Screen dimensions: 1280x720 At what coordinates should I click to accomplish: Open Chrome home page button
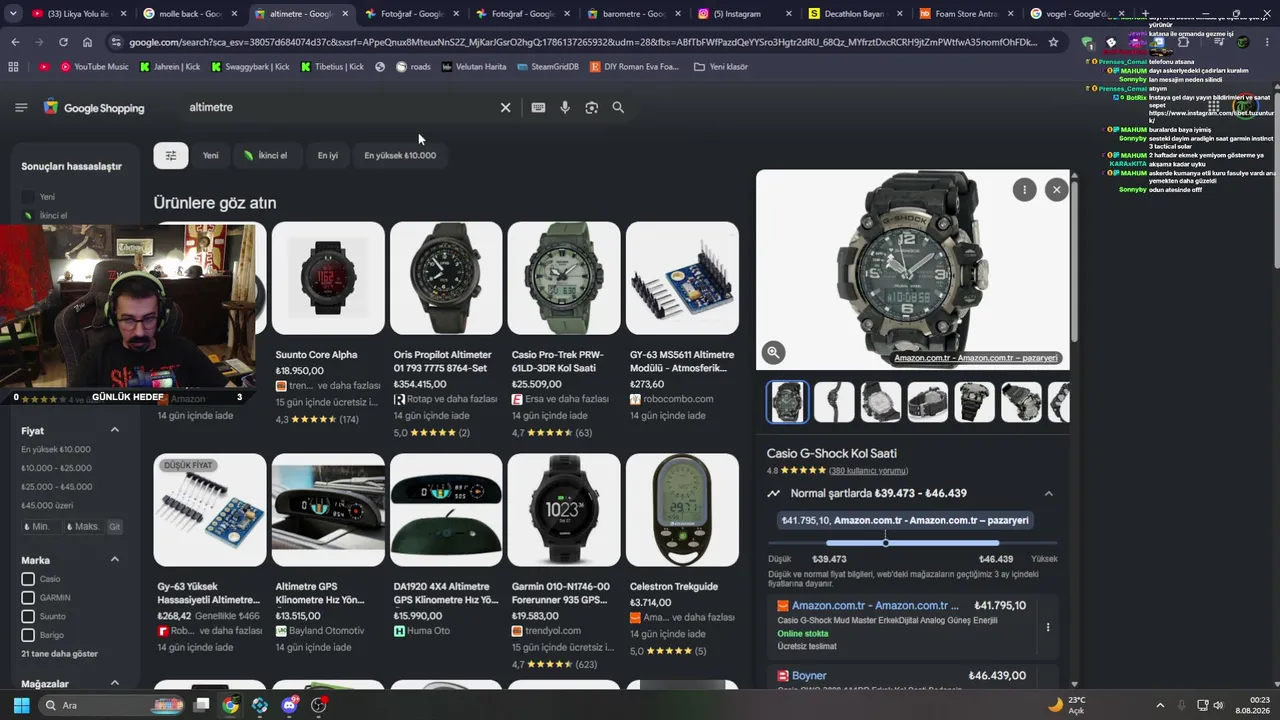[87, 42]
